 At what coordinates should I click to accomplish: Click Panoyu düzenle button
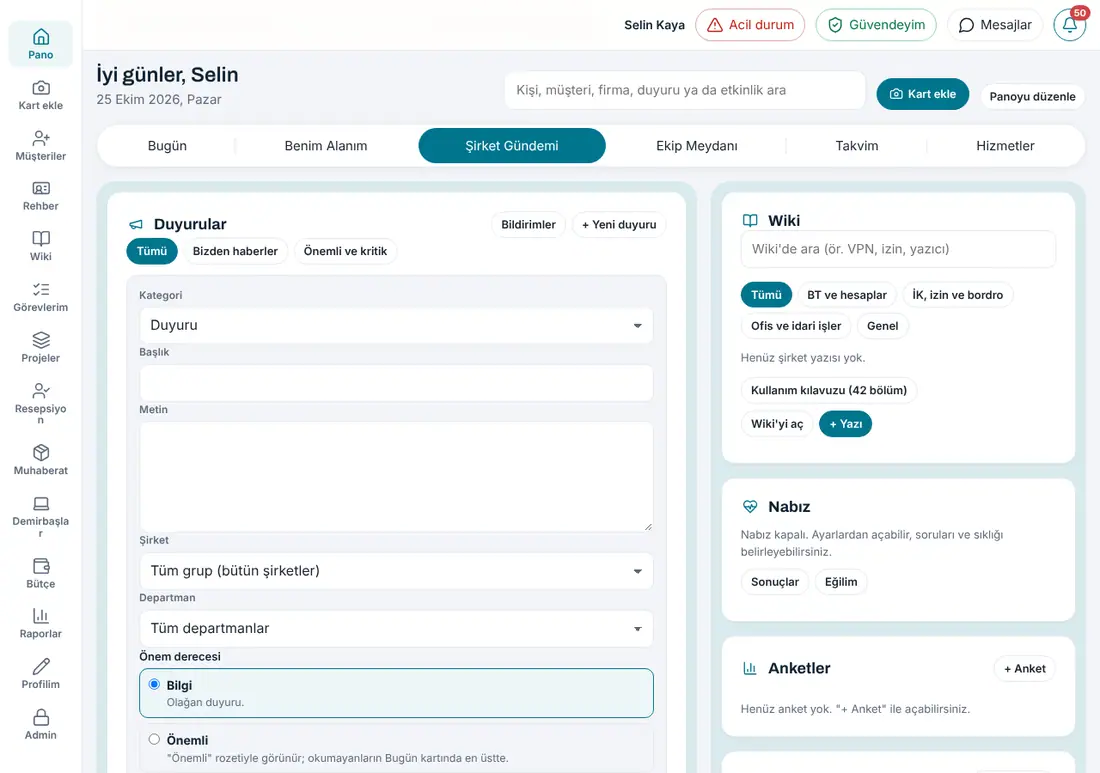[1032, 96]
